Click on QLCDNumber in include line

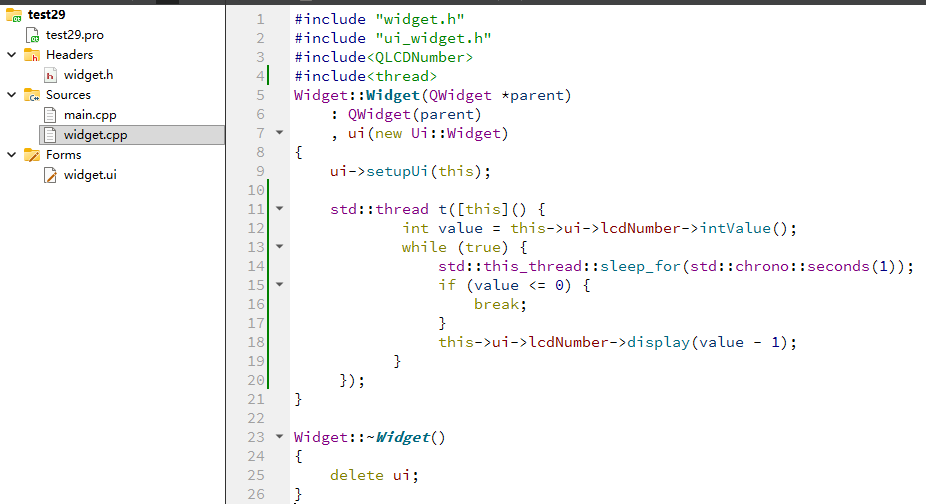coord(420,57)
